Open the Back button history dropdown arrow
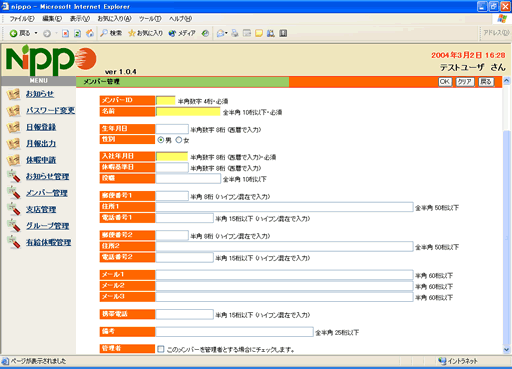This screenshot has width=512, height=369. (36, 33)
